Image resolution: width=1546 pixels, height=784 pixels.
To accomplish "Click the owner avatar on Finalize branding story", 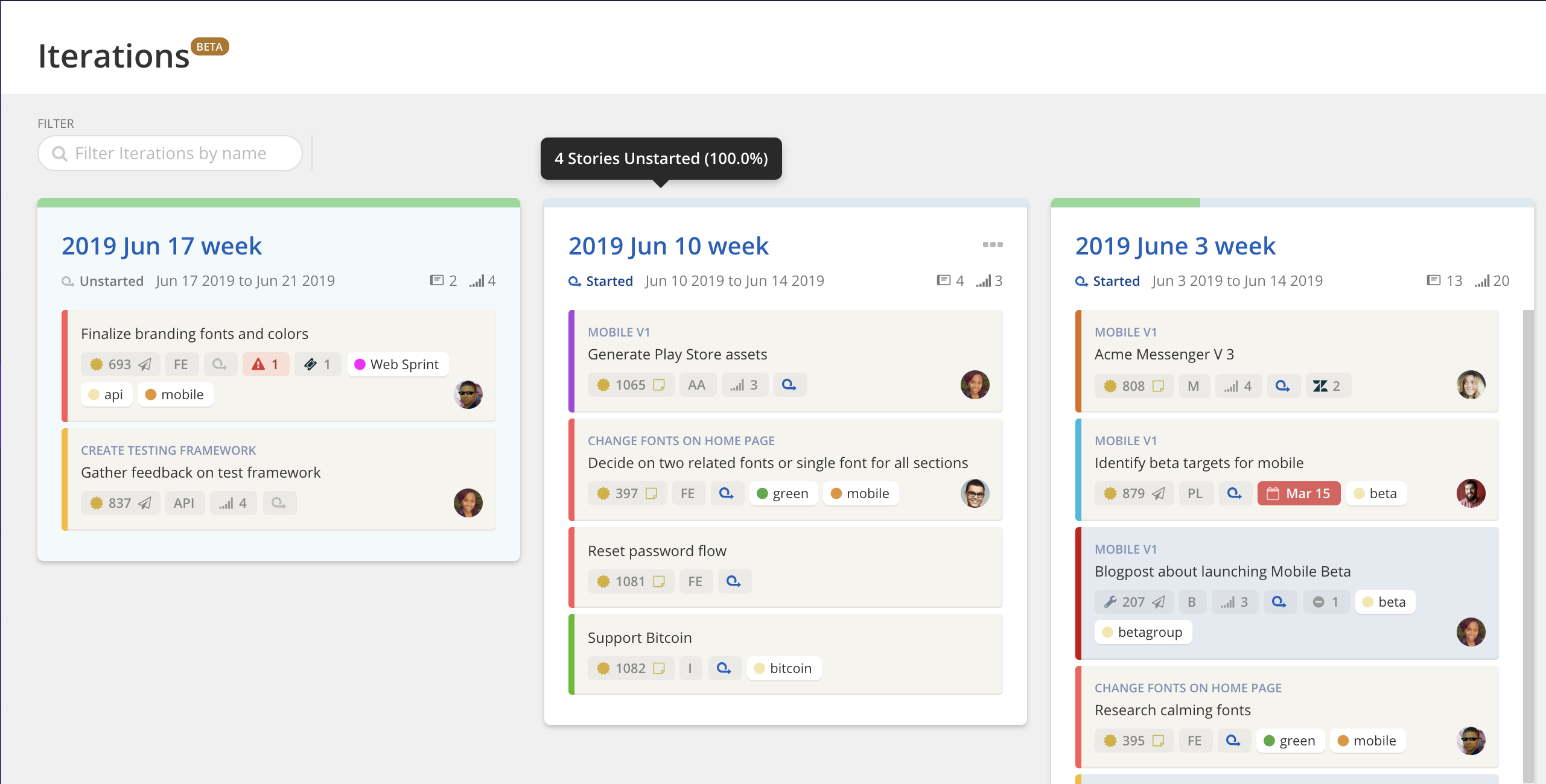I will 468,394.
